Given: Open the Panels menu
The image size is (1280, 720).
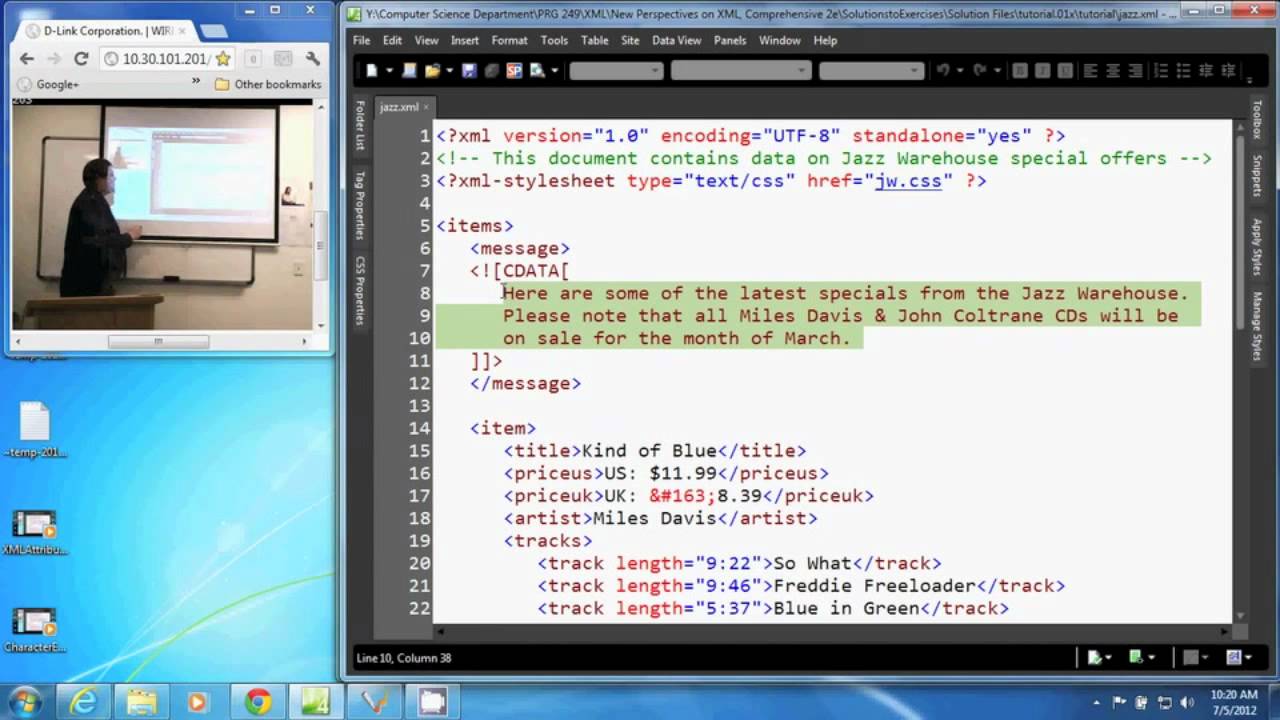Looking at the screenshot, I should pos(730,40).
